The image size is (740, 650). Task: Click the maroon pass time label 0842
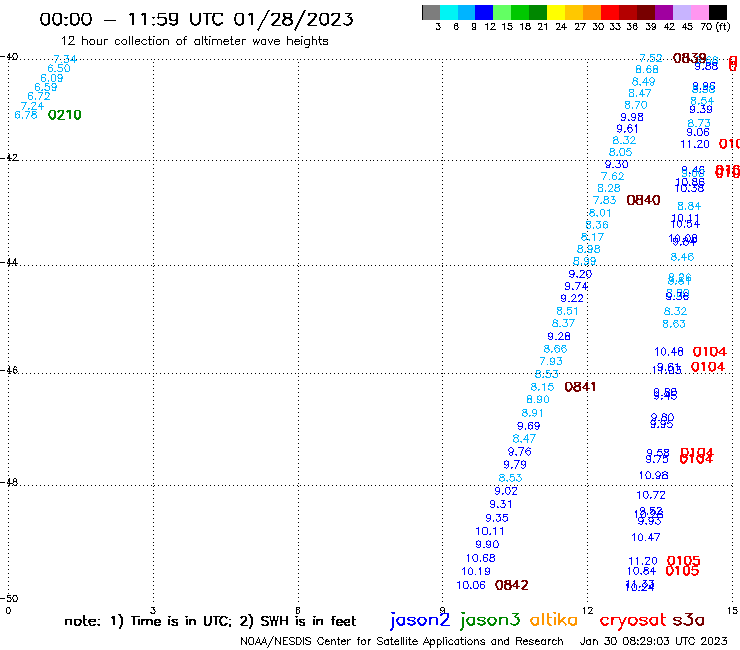pyautogui.click(x=512, y=585)
